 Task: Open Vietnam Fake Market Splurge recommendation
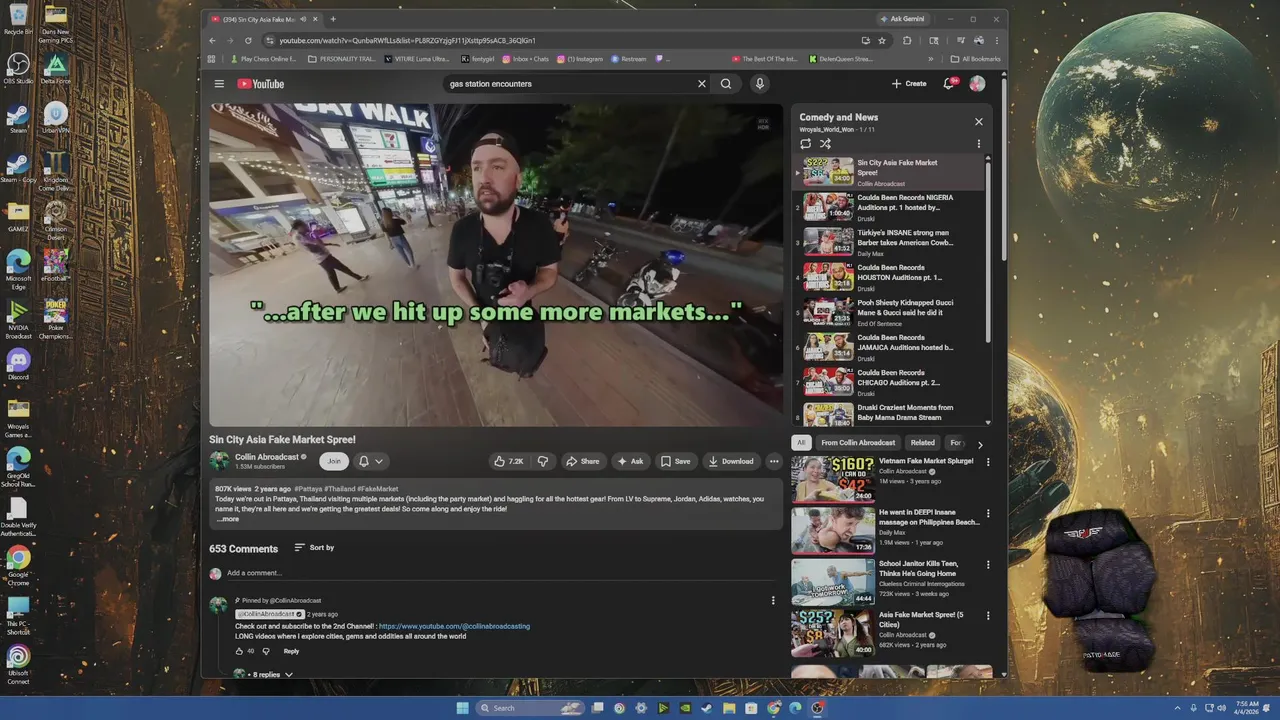[x=887, y=479]
